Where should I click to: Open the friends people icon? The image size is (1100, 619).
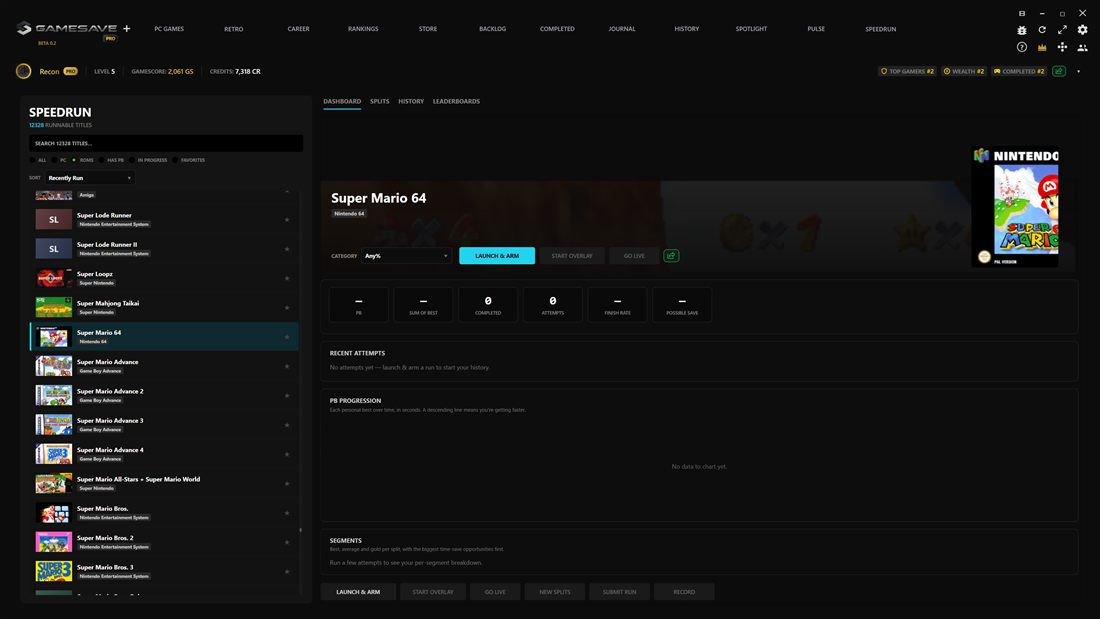pos(1082,47)
